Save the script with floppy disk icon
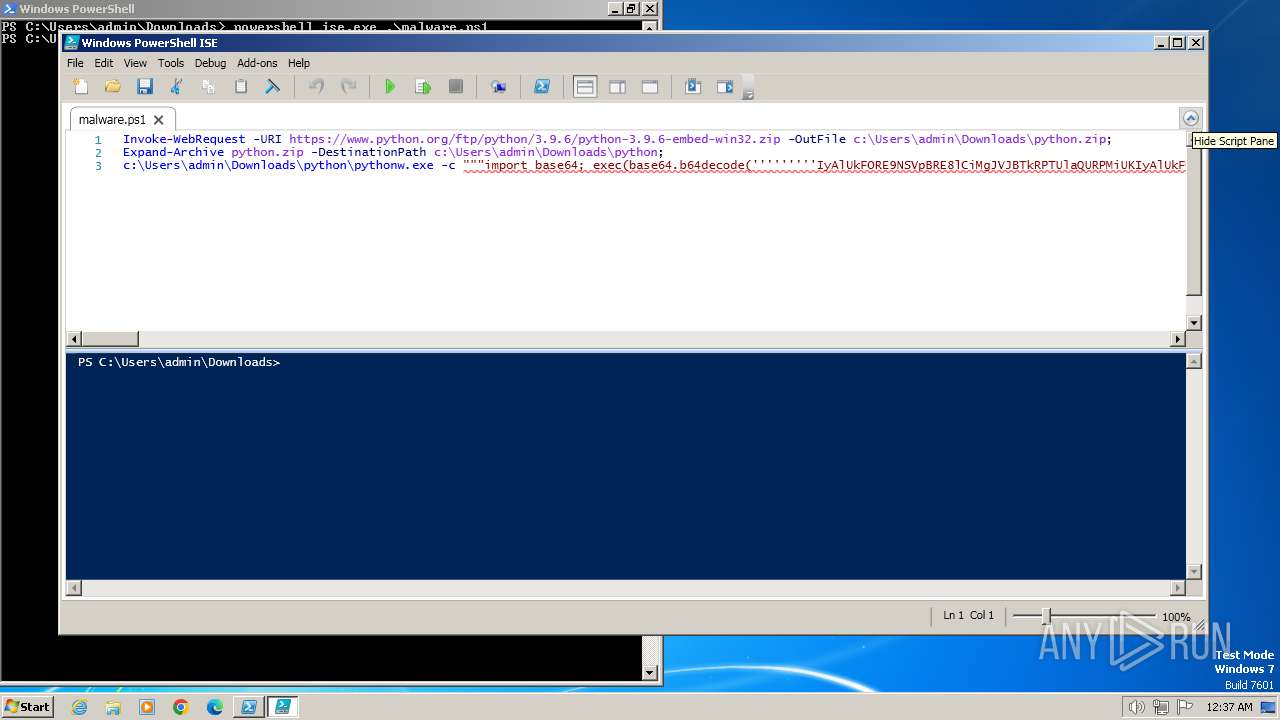Image resolution: width=1280 pixels, height=720 pixels. click(145, 87)
